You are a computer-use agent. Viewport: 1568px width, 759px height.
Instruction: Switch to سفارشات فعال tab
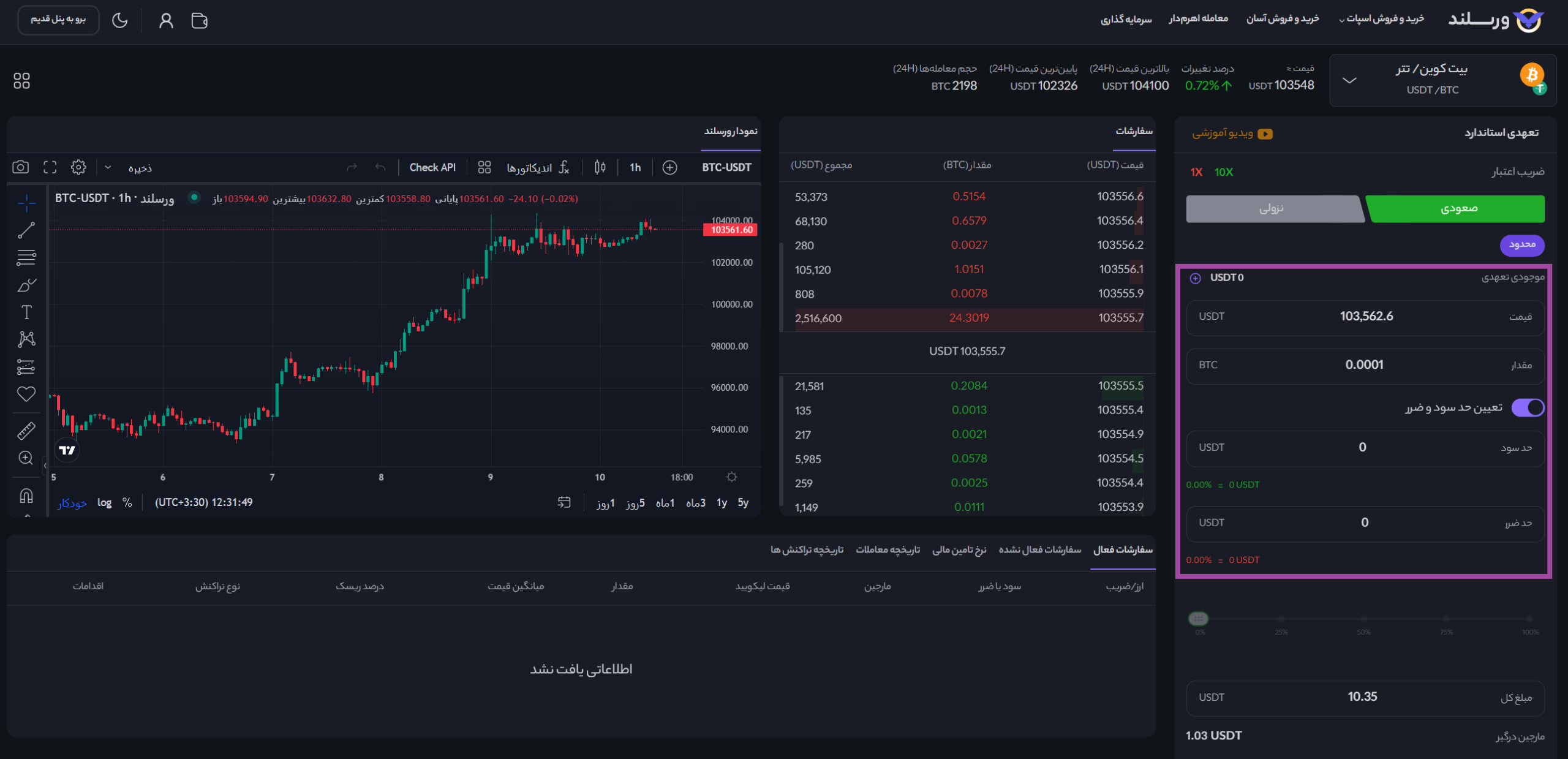pyautogui.click(x=1123, y=549)
